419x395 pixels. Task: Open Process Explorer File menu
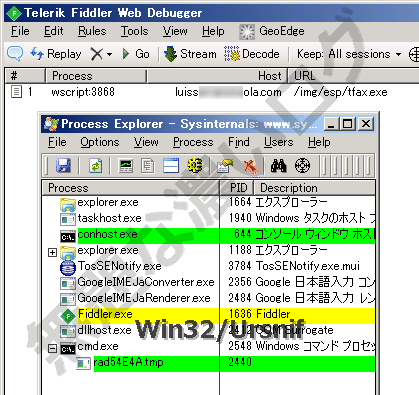pos(57,142)
